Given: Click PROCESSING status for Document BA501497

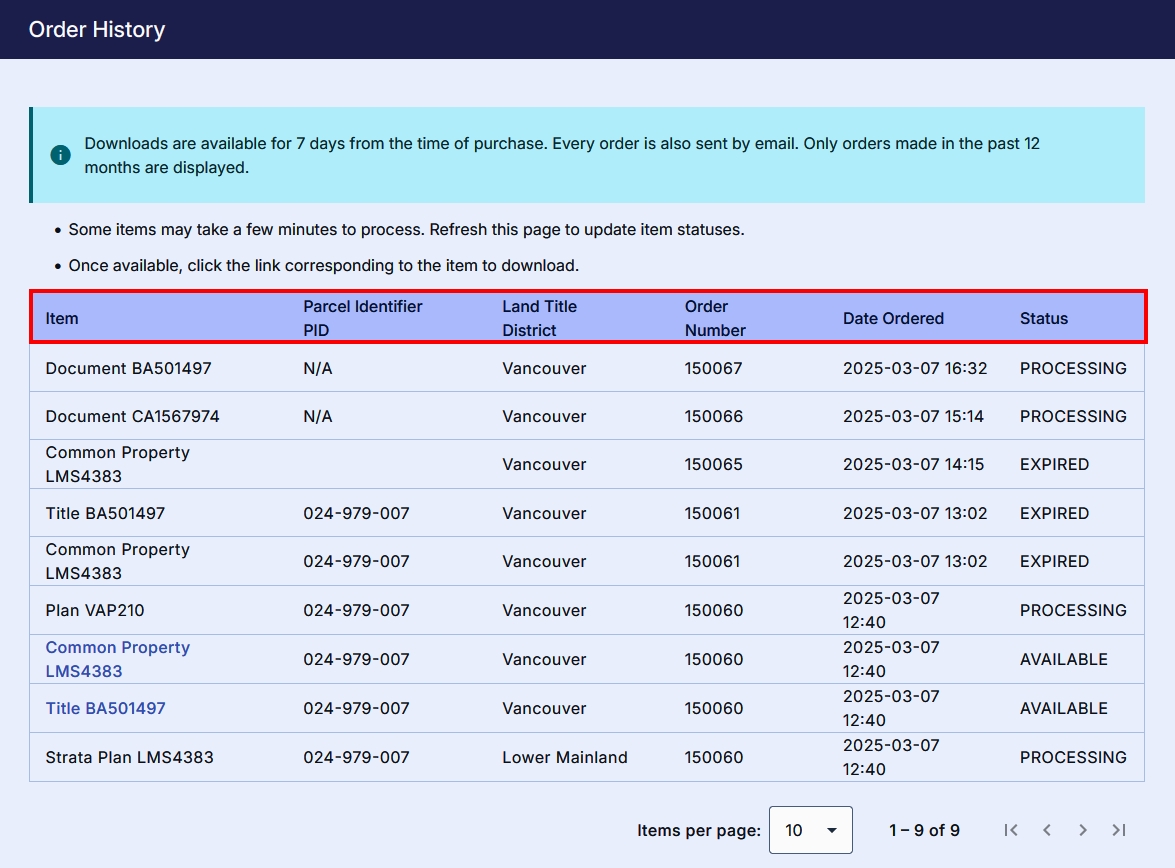Looking at the screenshot, I should tap(1073, 368).
